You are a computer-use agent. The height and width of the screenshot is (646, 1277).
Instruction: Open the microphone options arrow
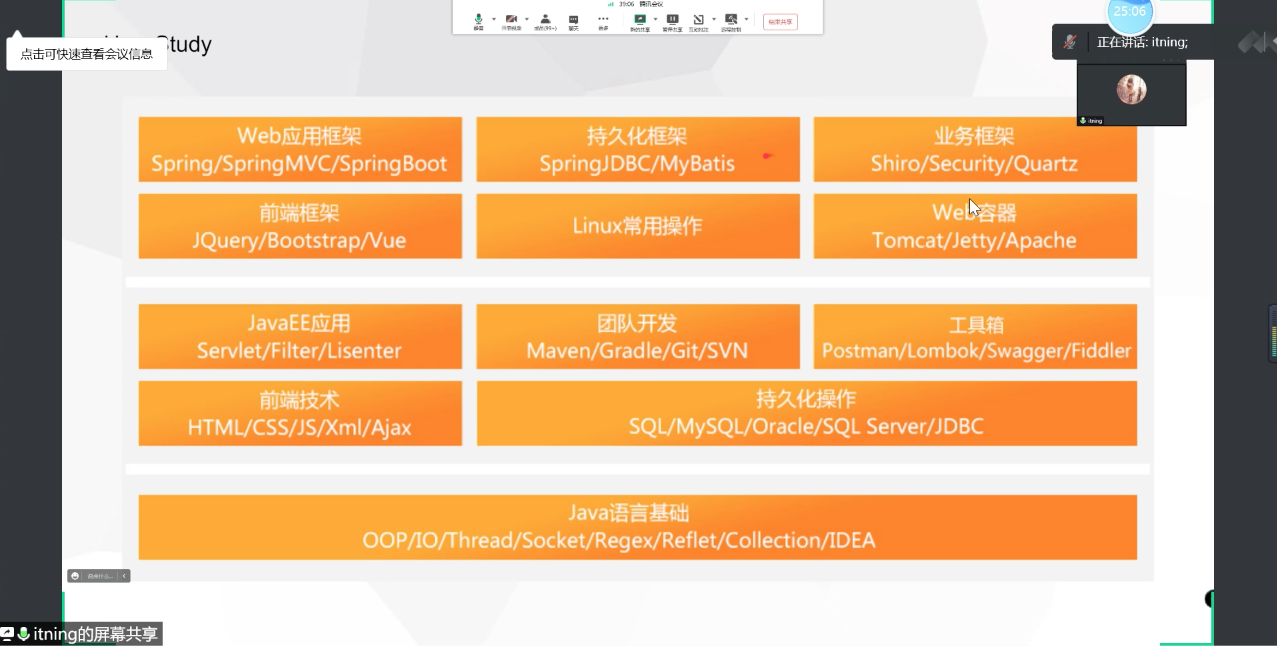pos(494,19)
